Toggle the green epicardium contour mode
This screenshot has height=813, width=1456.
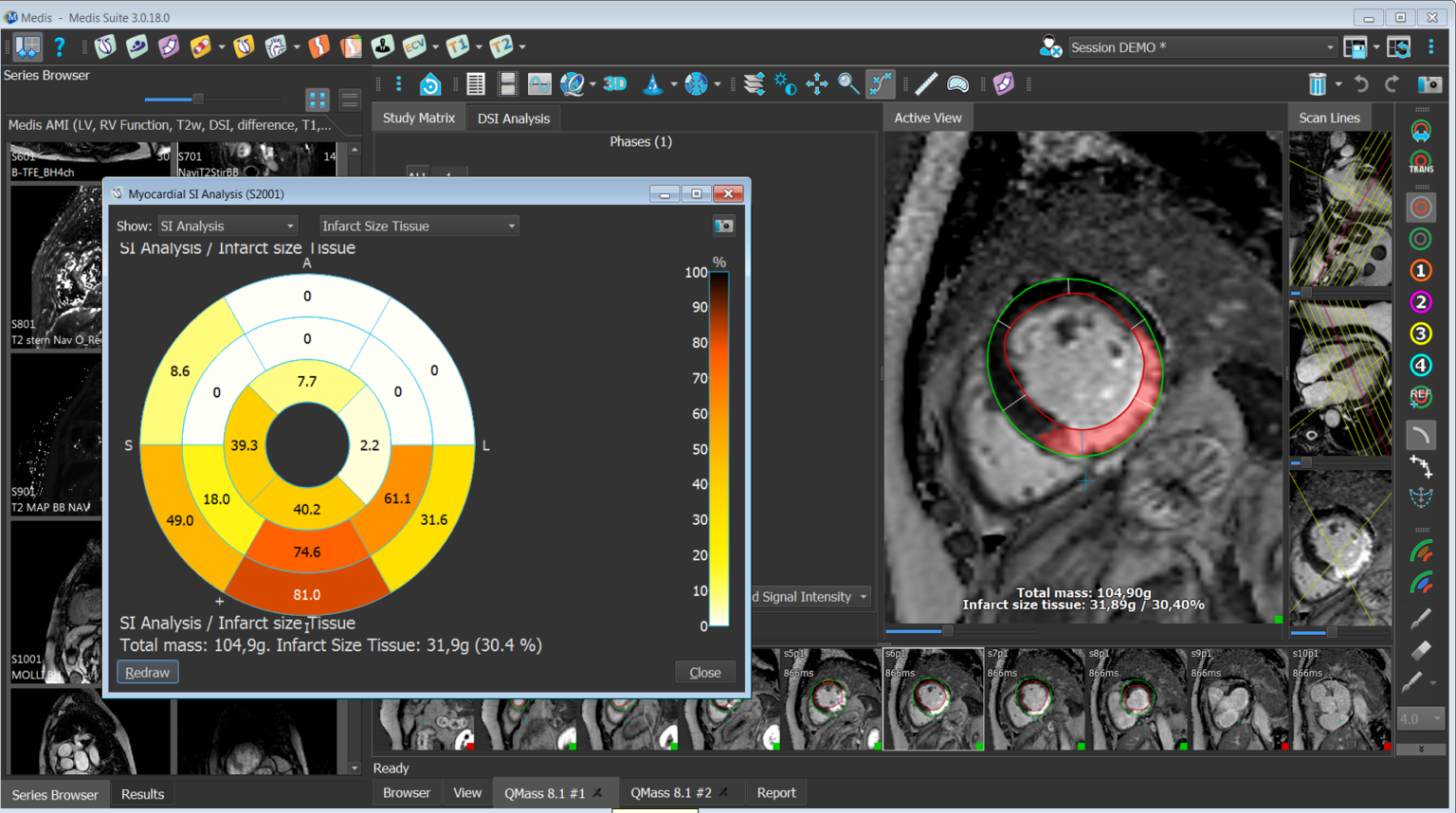click(1420, 239)
